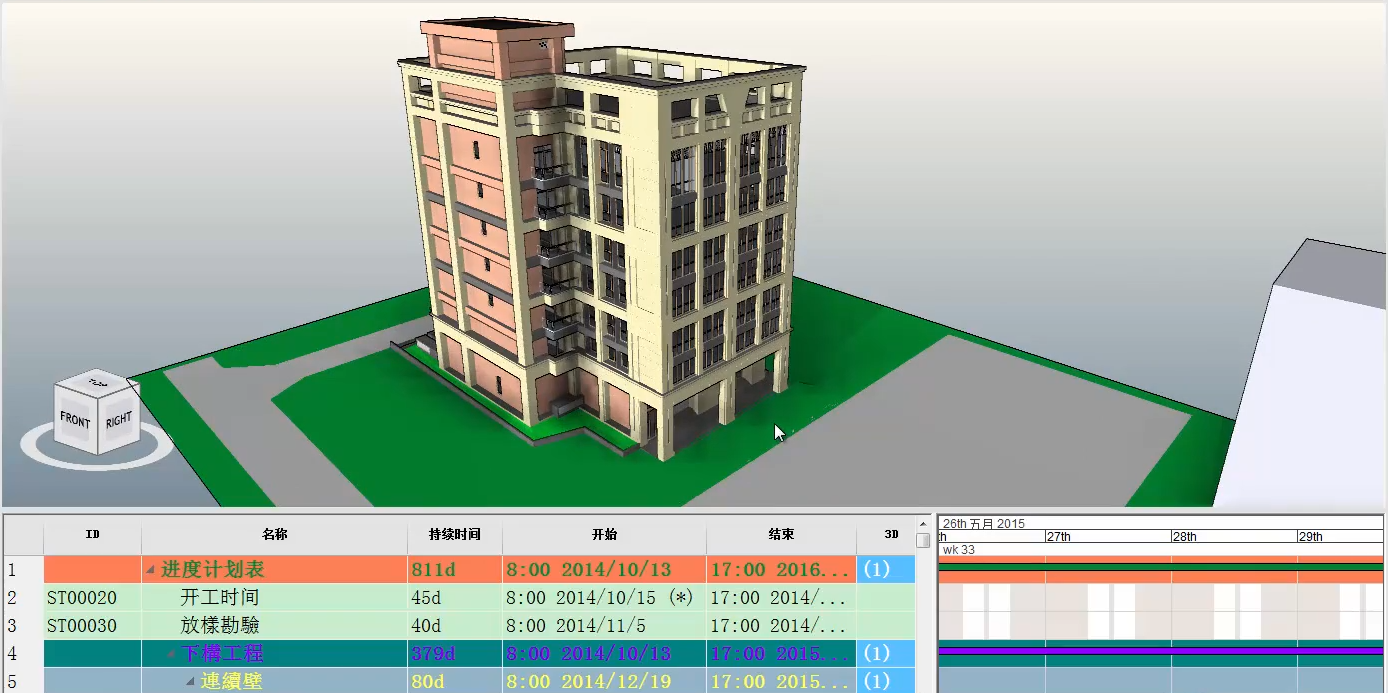Viewport: 1388px width, 693px height.
Task: Collapse the 进度计划表 tree node
Action: [151, 570]
